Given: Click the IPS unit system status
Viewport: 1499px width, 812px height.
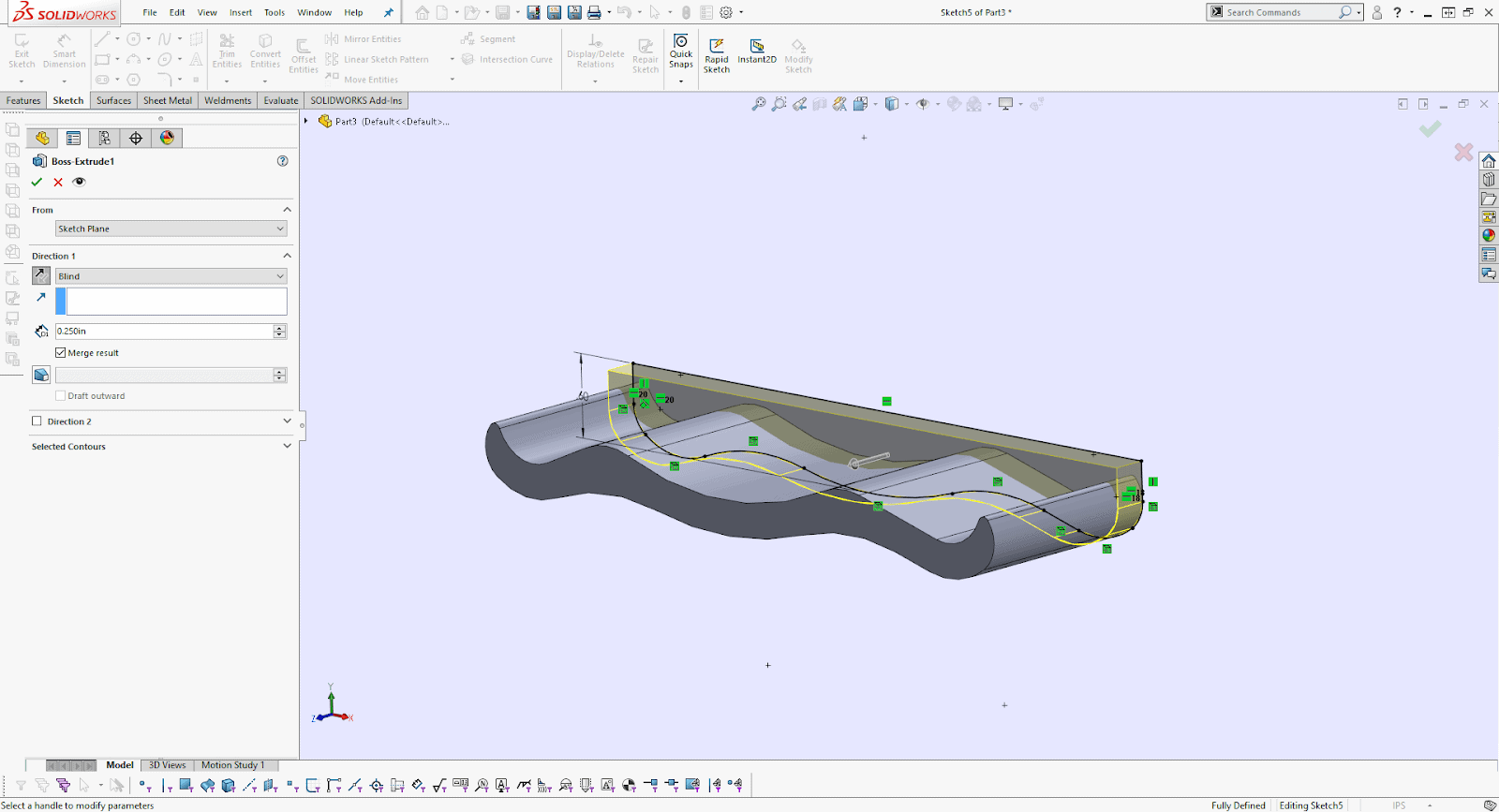Looking at the screenshot, I should [1399, 805].
